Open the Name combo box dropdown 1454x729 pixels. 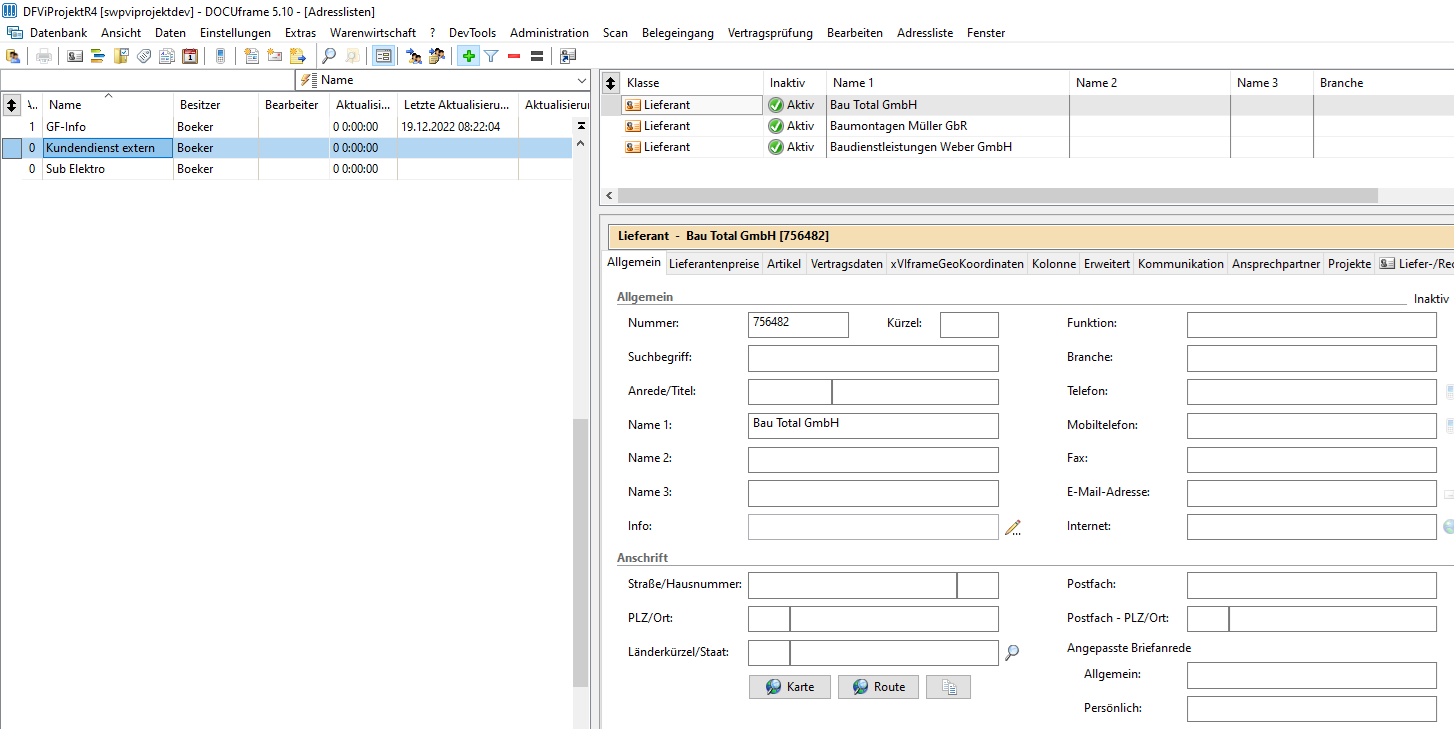582,80
